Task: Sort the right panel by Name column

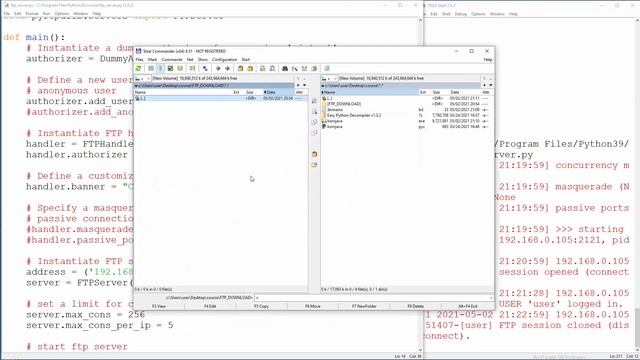Action: point(370,92)
